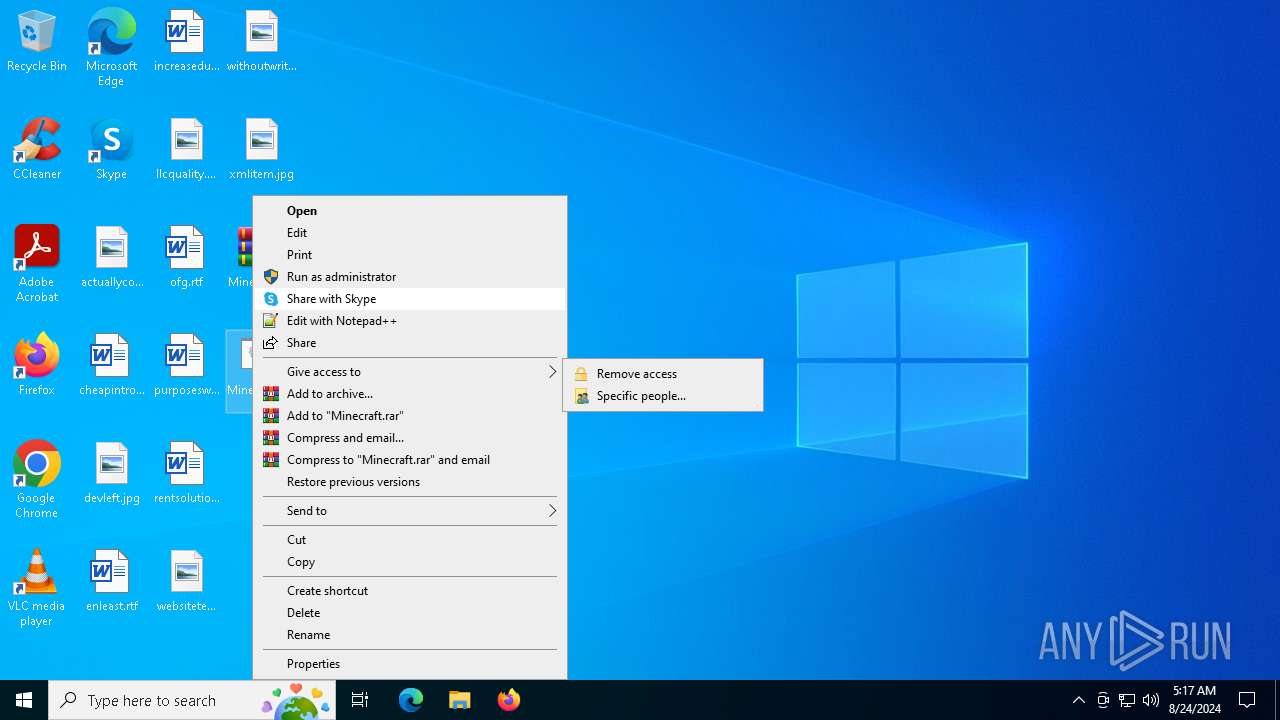Select Share with Skype

coord(410,299)
